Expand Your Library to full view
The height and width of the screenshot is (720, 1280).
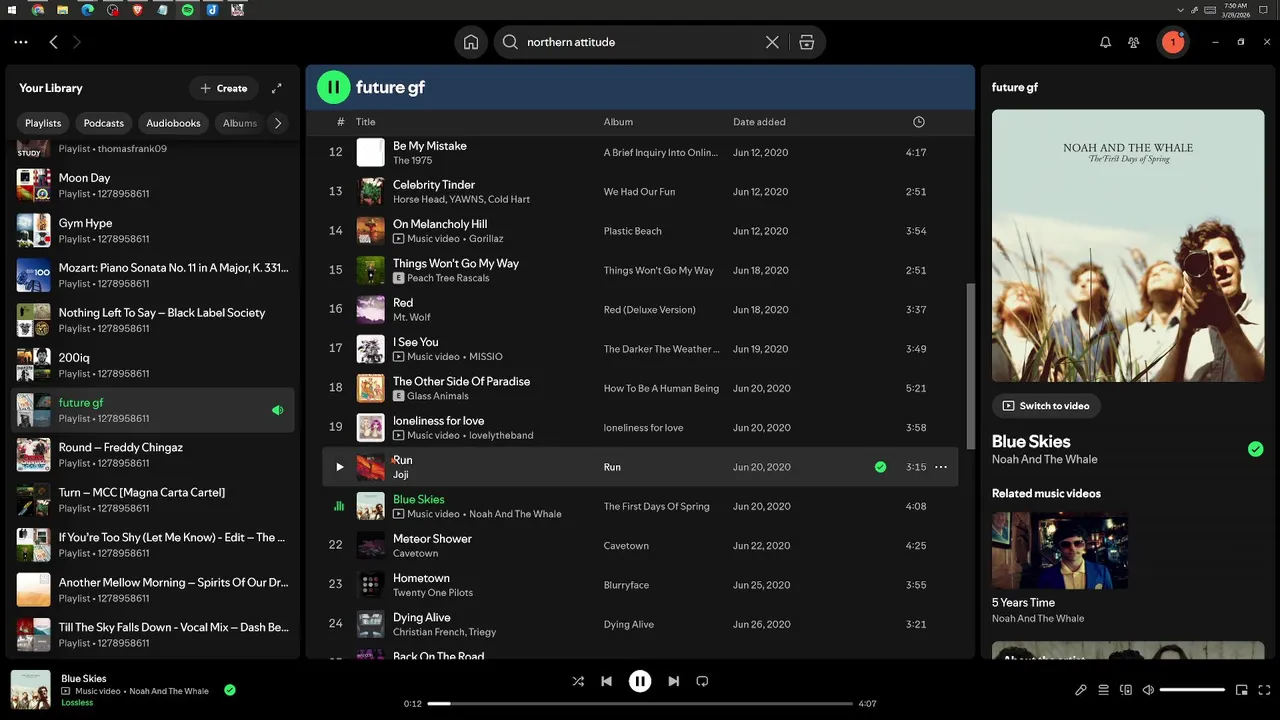pos(277,88)
